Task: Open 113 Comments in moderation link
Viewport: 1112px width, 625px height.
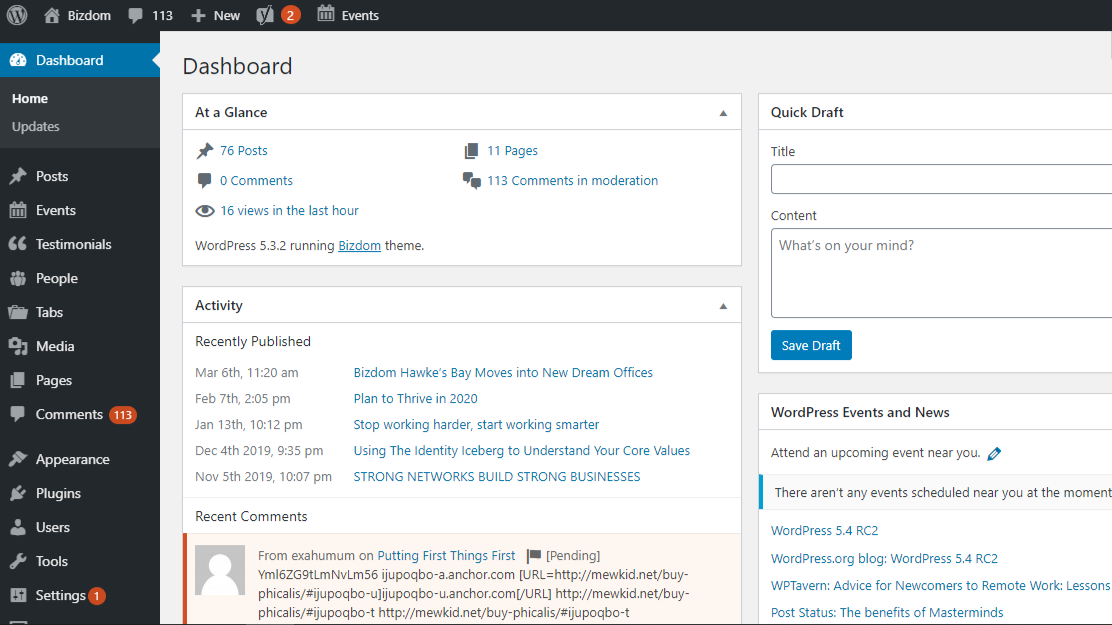Action: pyautogui.click(x=572, y=180)
